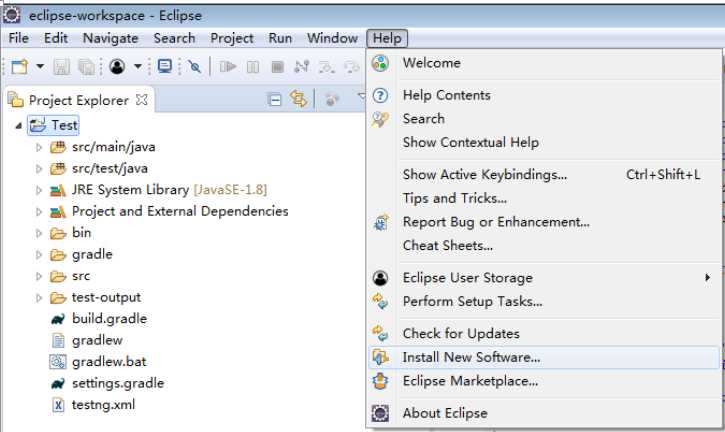This screenshot has width=725, height=432.
Task: Click the Project Explorer filter icon
Action: pyautogui.click(x=331, y=99)
